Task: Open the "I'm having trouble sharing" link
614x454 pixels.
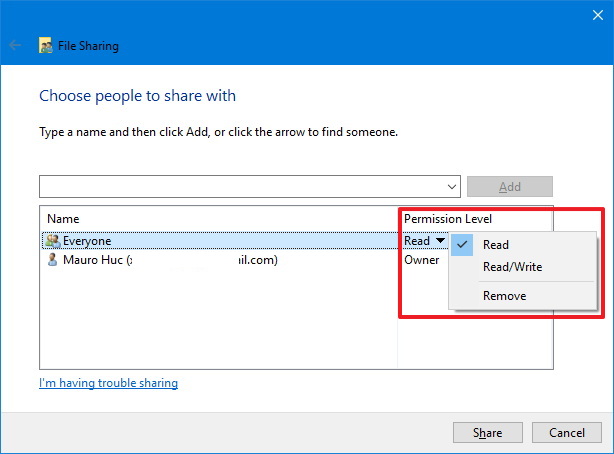Action: (108, 383)
